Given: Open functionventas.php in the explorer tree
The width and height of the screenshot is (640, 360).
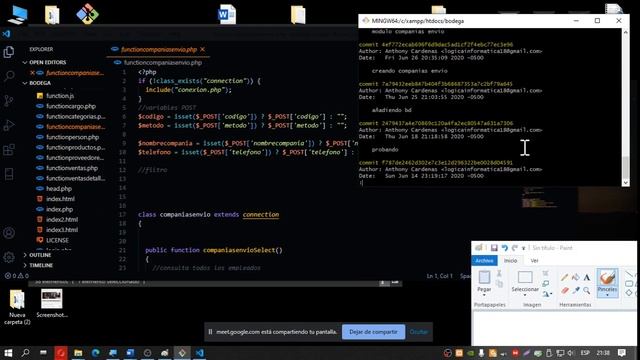Looking at the screenshot, I should [x=72, y=168].
